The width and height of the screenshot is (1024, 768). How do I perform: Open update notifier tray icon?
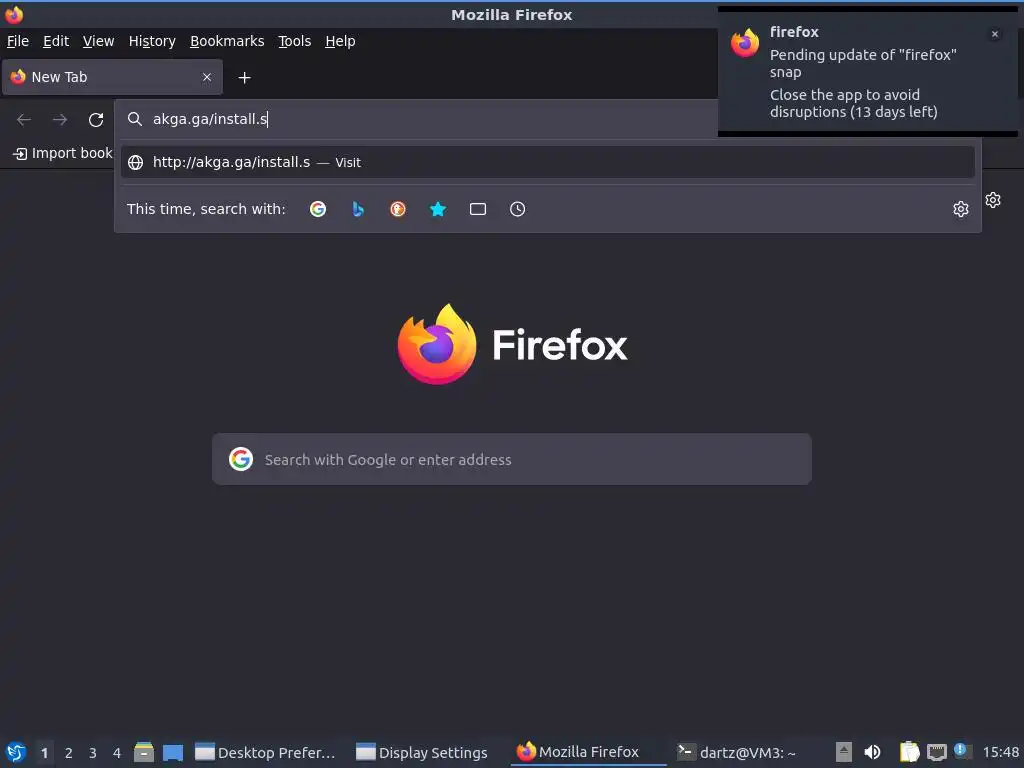point(962,751)
